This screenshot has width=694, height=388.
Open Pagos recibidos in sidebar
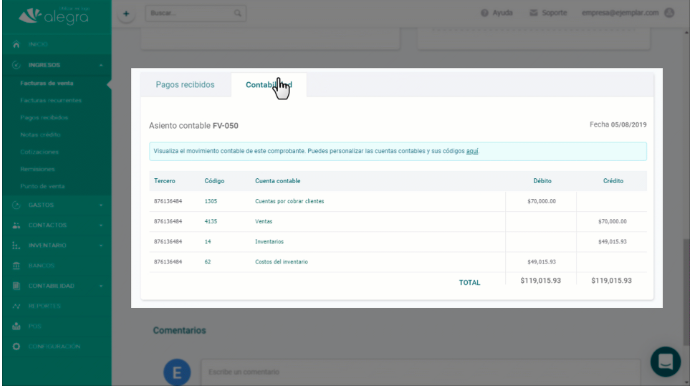click(44, 118)
